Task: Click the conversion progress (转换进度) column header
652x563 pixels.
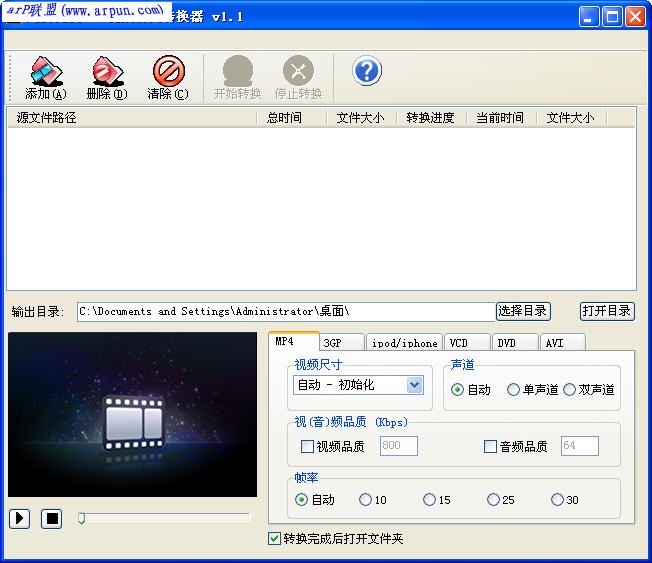Action: [x=431, y=118]
